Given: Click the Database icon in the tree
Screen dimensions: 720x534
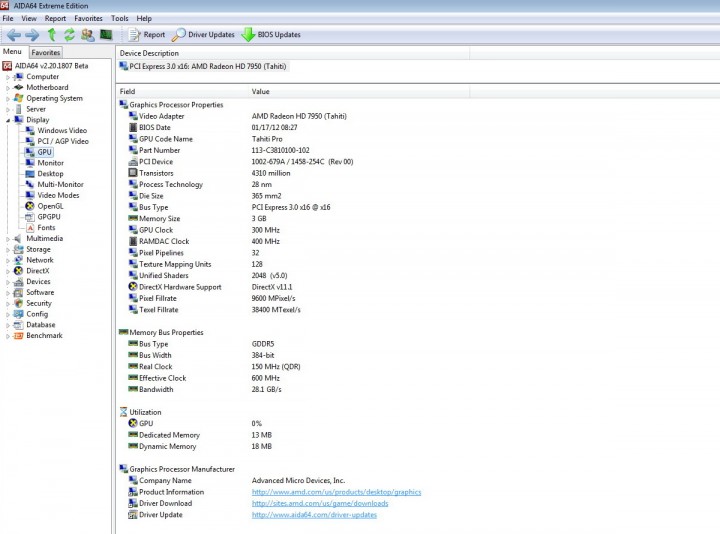Looking at the screenshot, I should [x=18, y=325].
